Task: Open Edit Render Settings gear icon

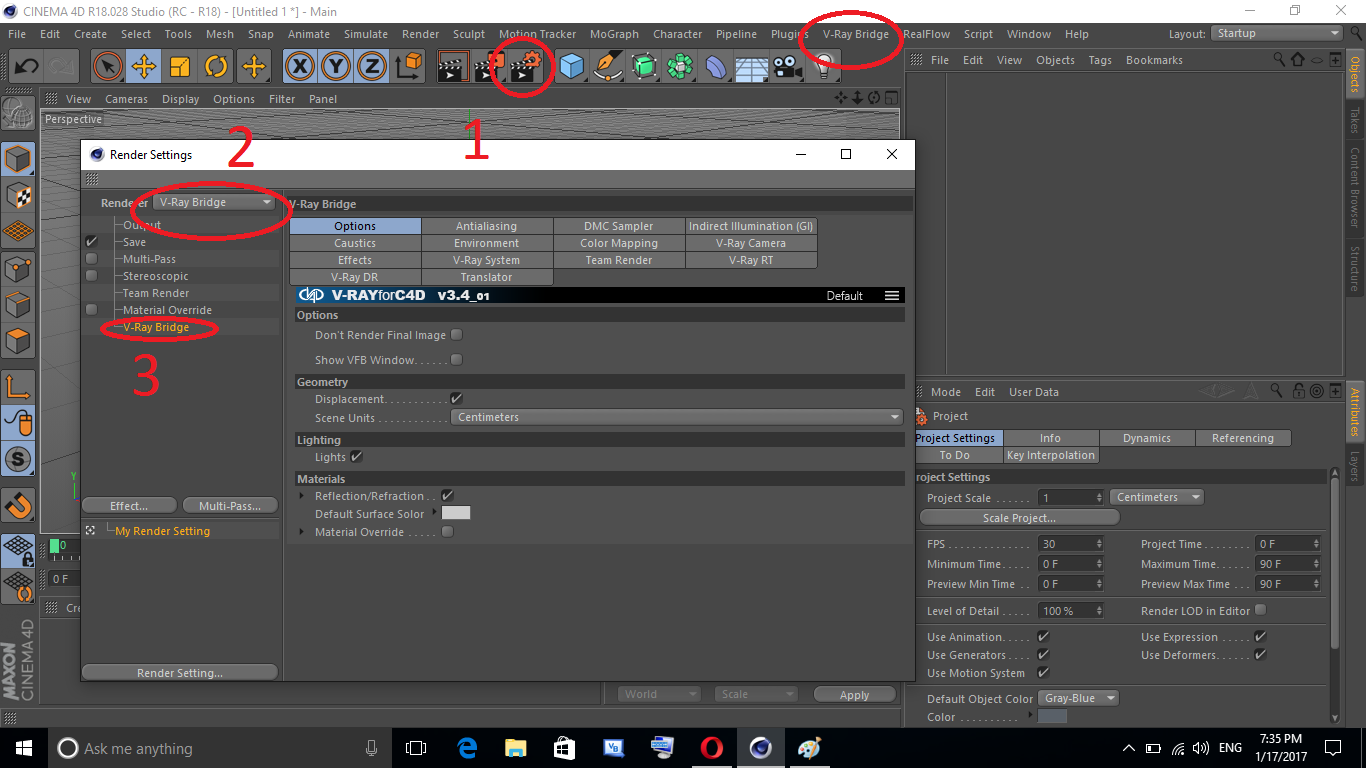Action: 526,67
